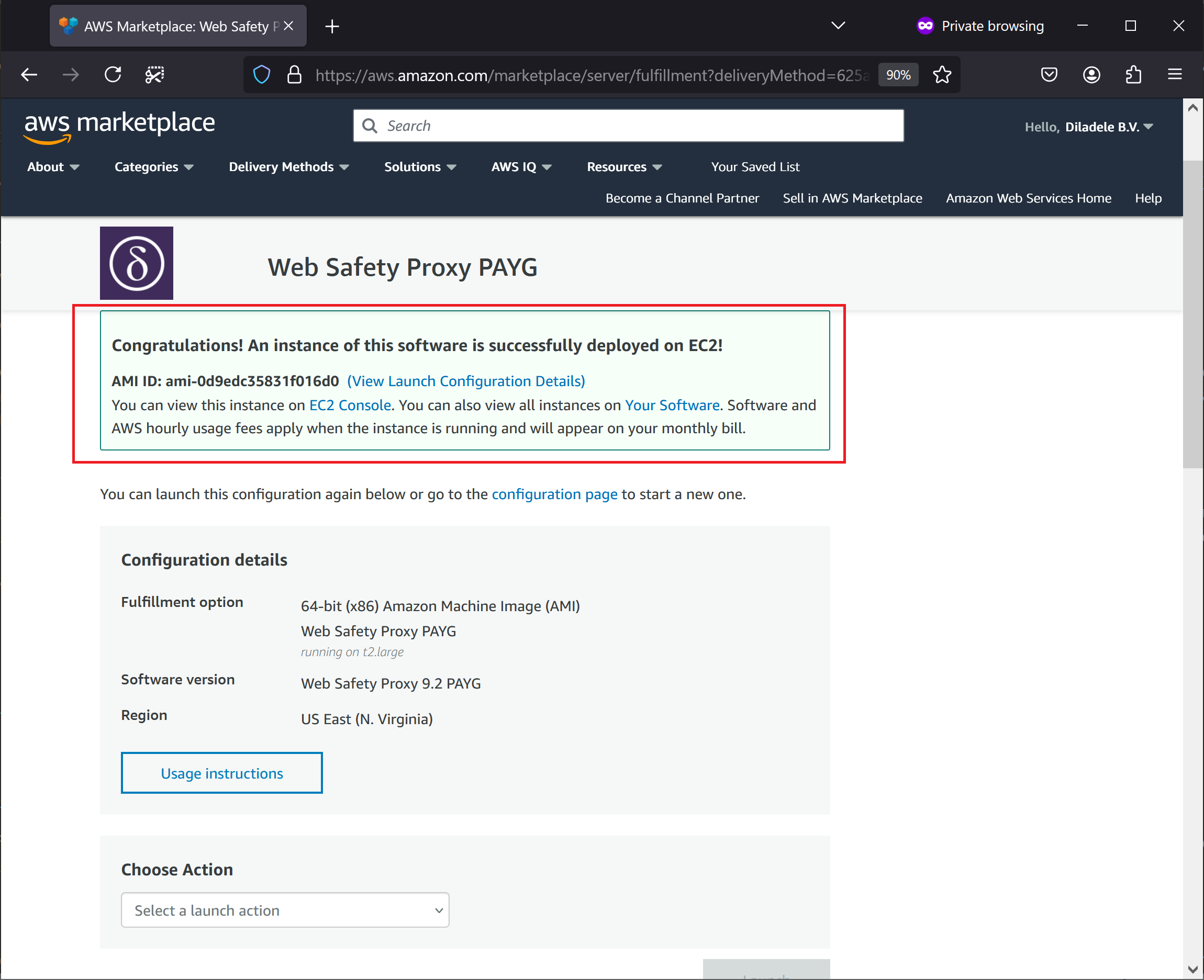
Task: Click the search magnifier icon
Action: tap(370, 126)
